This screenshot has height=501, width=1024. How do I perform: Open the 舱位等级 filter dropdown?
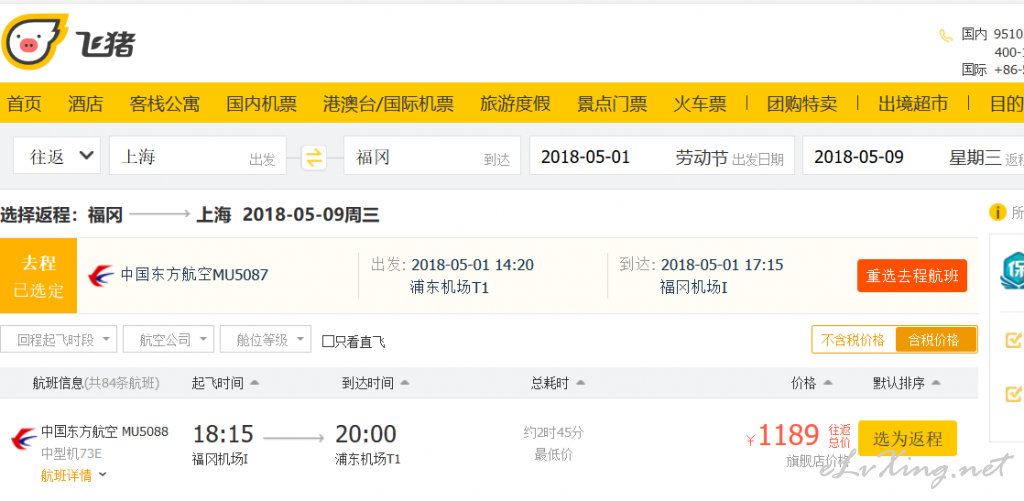pyautogui.click(x=265, y=340)
